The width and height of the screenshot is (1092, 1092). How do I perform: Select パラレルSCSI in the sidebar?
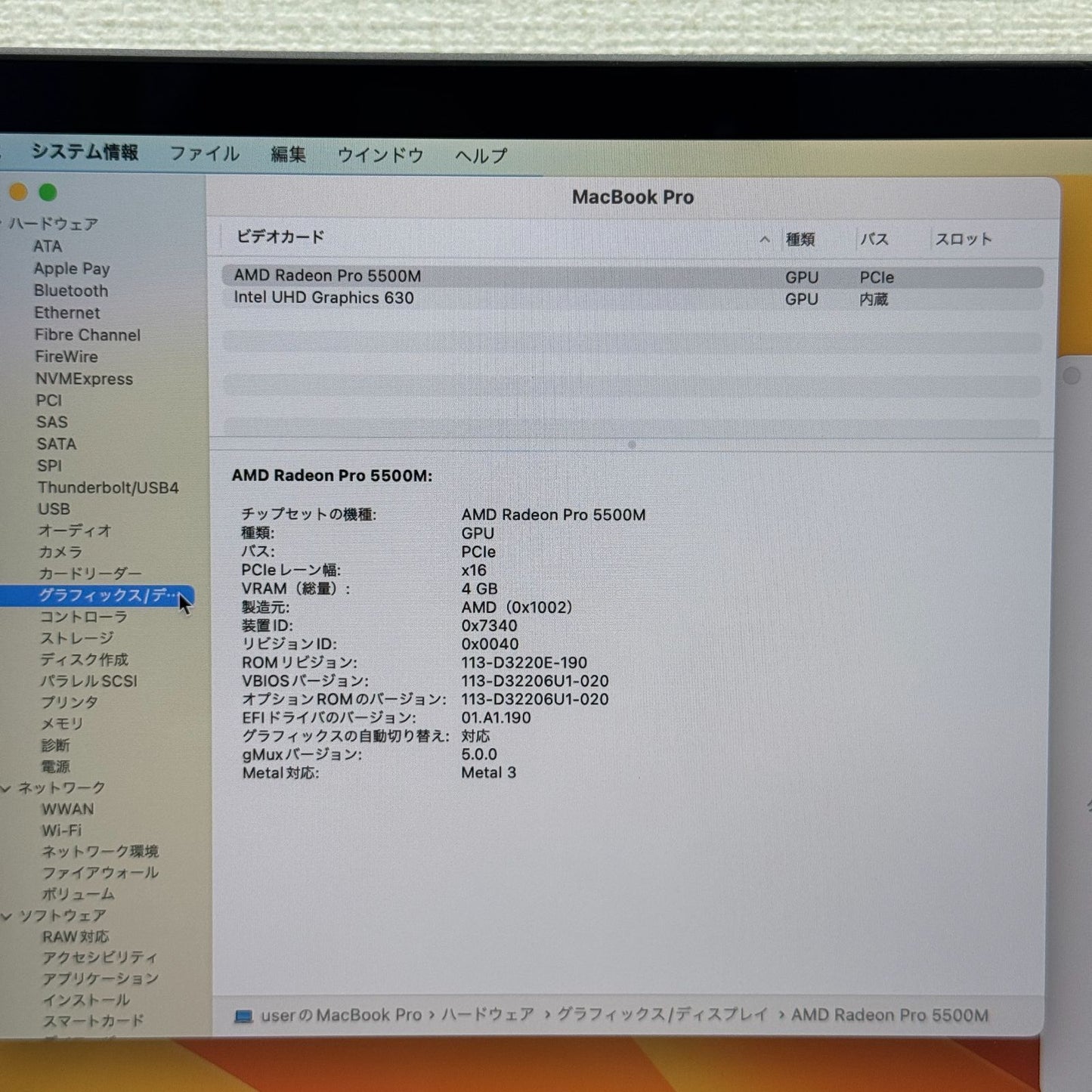coord(88,682)
